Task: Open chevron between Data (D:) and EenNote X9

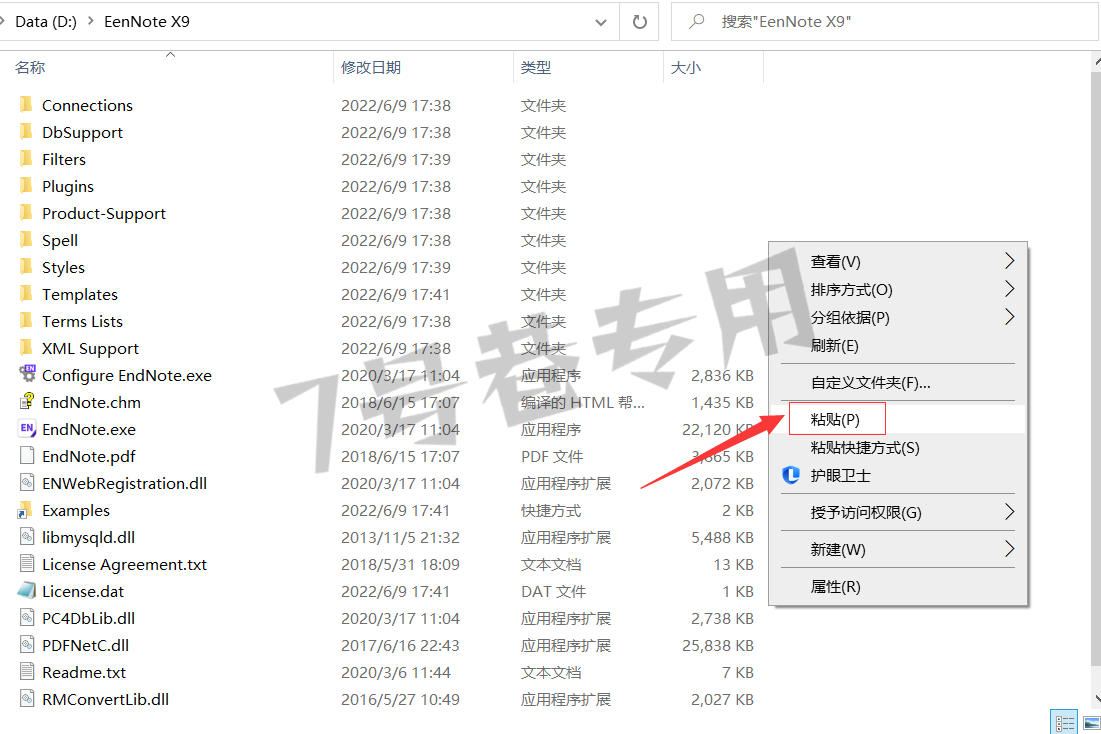Action: click(x=91, y=22)
